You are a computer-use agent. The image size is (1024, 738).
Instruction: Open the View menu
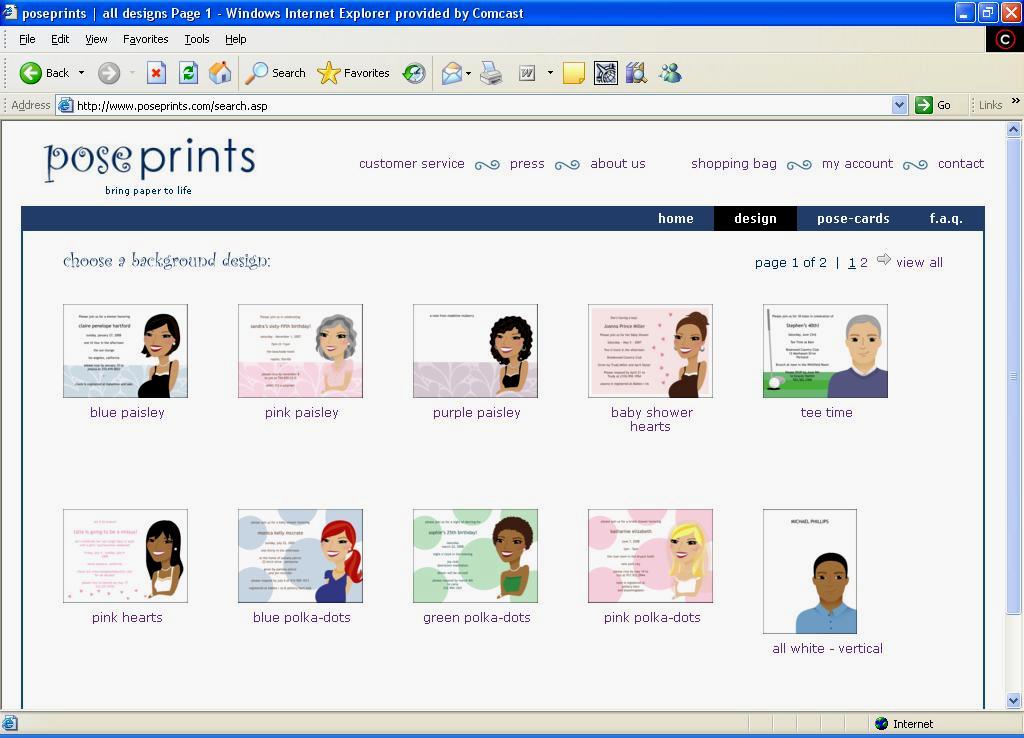(x=96, y=39)
